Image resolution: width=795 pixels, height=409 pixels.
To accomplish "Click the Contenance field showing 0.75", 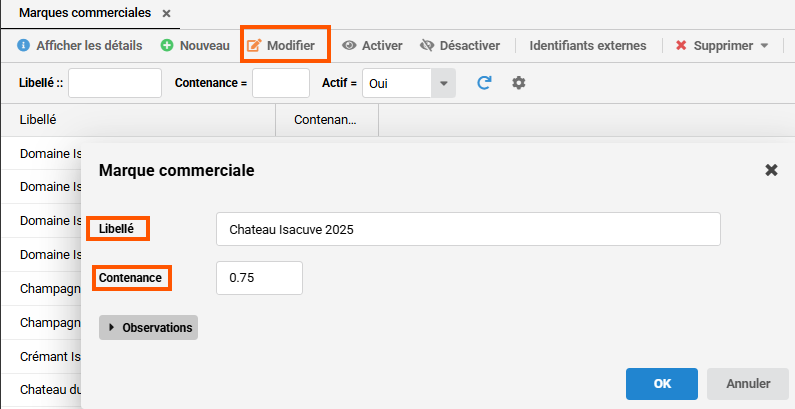I will tap(259, 278).
